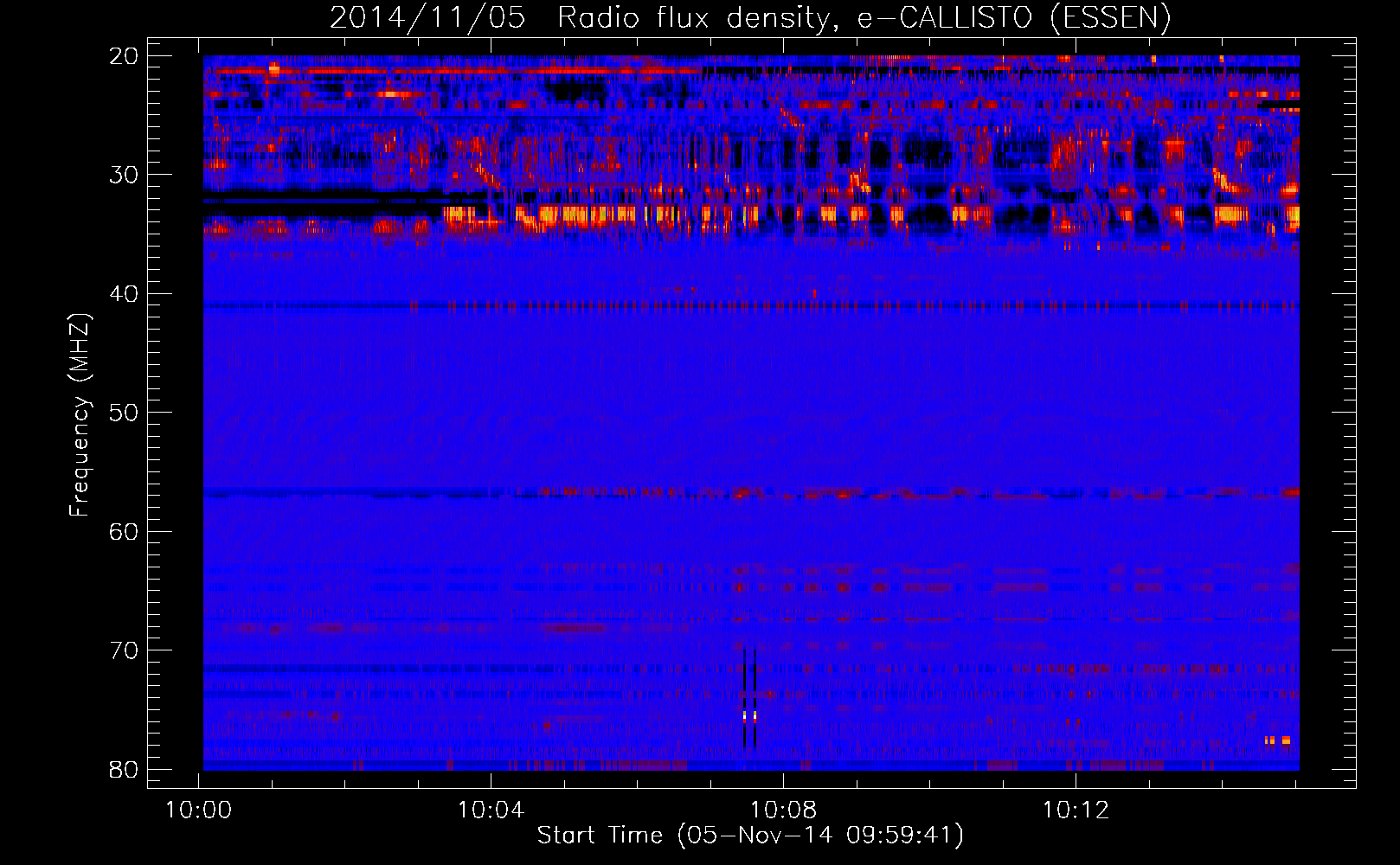Click the '50' frequency tick label
The height and width of the screenshot is (865, 1400).
124,413
